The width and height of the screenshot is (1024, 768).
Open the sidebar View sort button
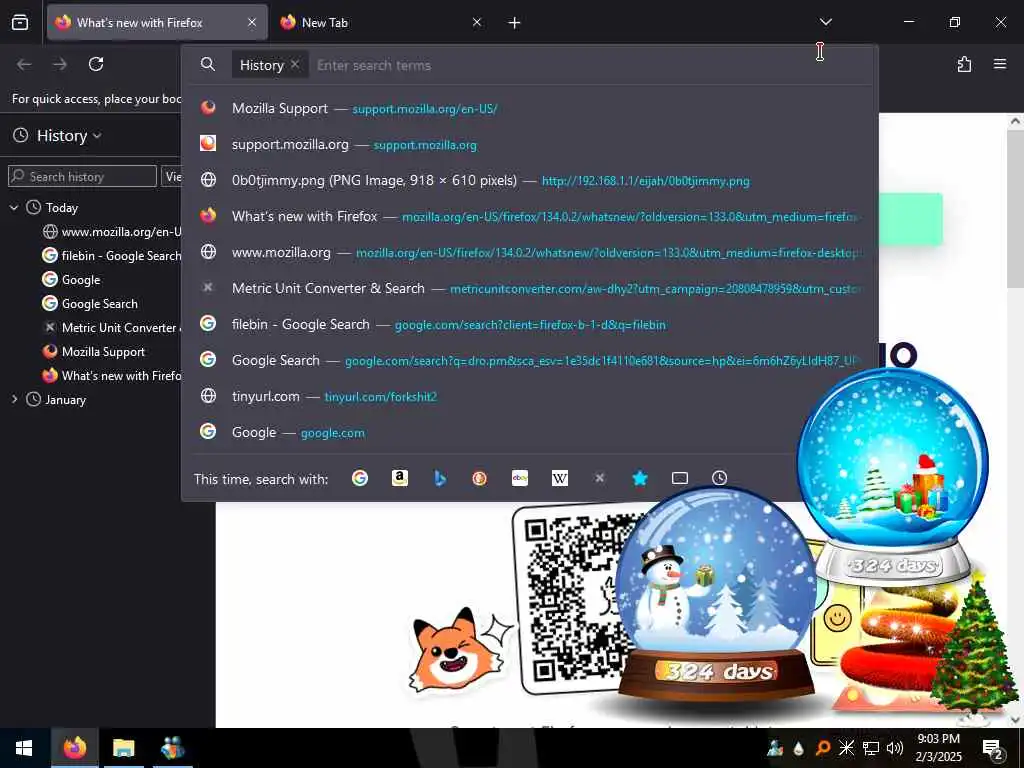tap(171, 176)
